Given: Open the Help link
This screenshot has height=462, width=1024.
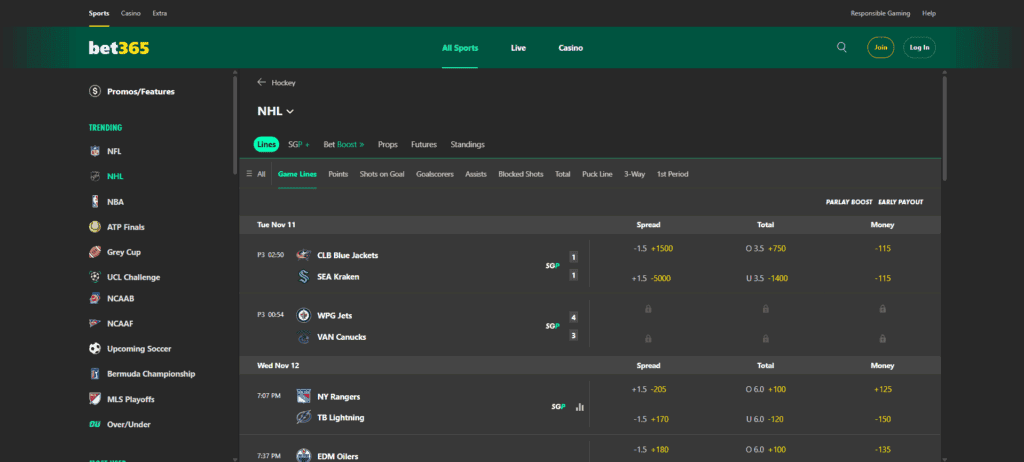Looking at the screenshot, I should coord(929,13).
